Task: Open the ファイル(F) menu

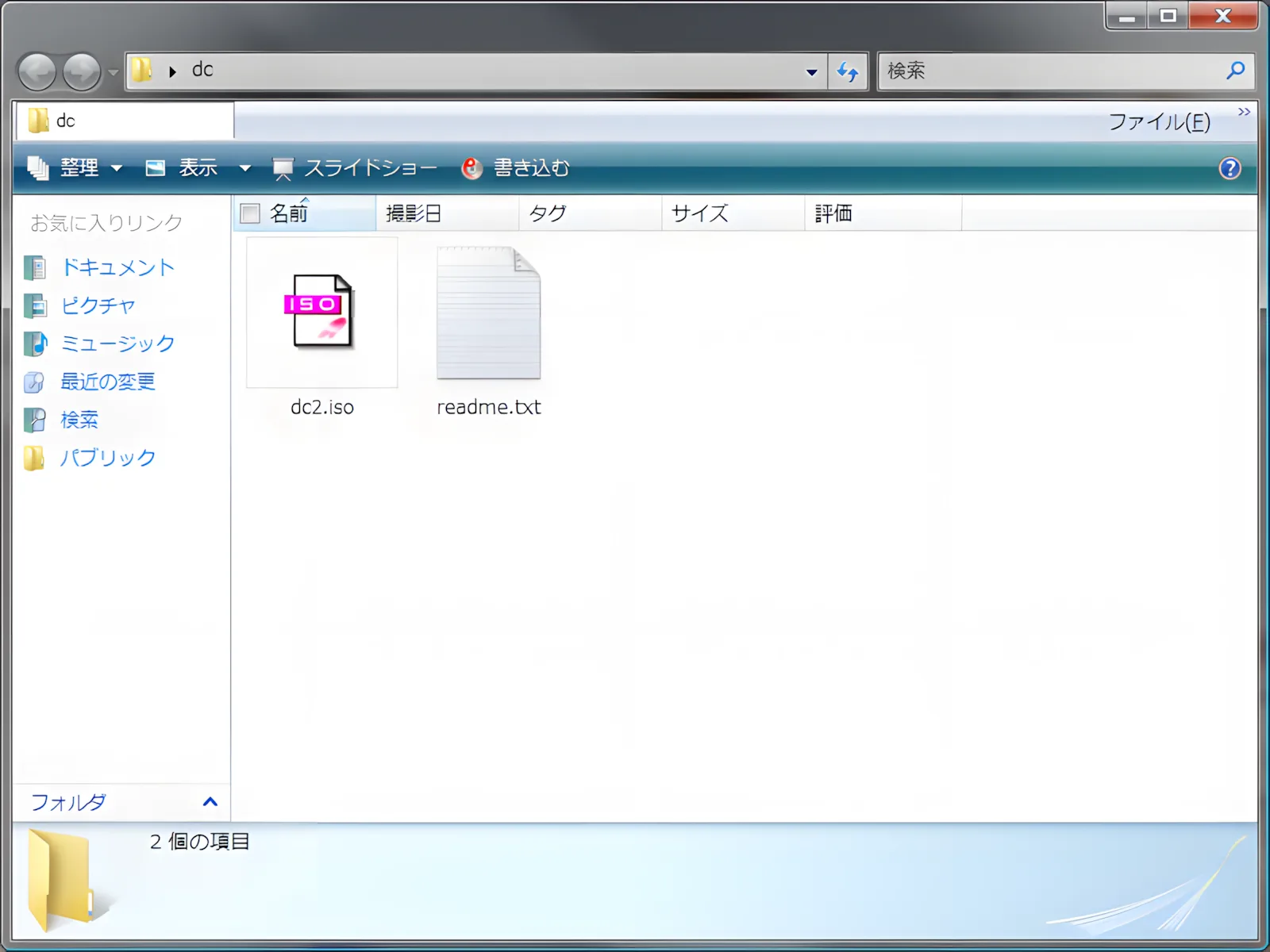Action: [1159, 122]
